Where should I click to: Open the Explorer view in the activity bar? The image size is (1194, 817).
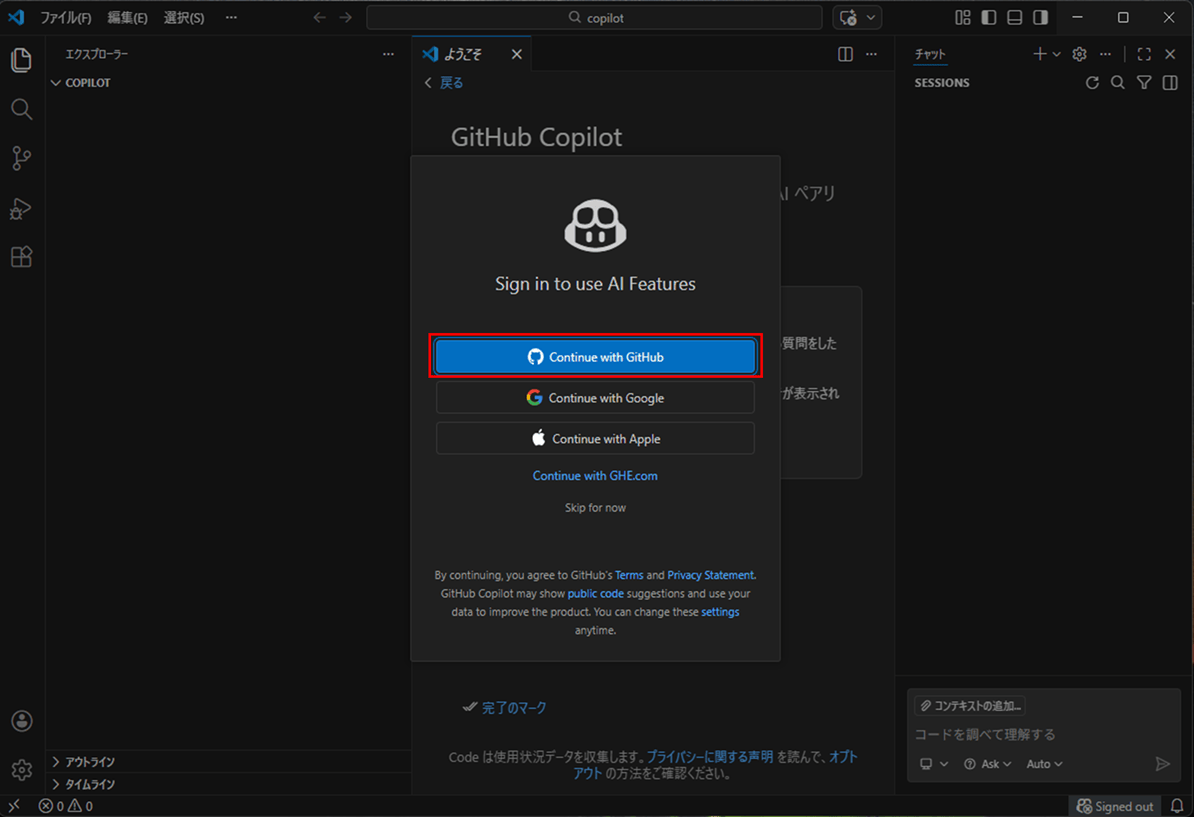pyautogui.click(x=21, y=60)
